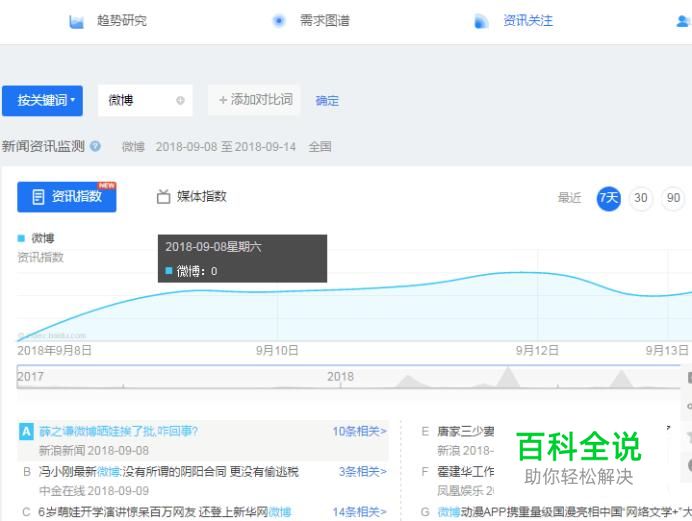Click the 9月12日 point on the chart axis
Image resolution: width=692 pixels, height=521 pixels.
coord(538,350)
